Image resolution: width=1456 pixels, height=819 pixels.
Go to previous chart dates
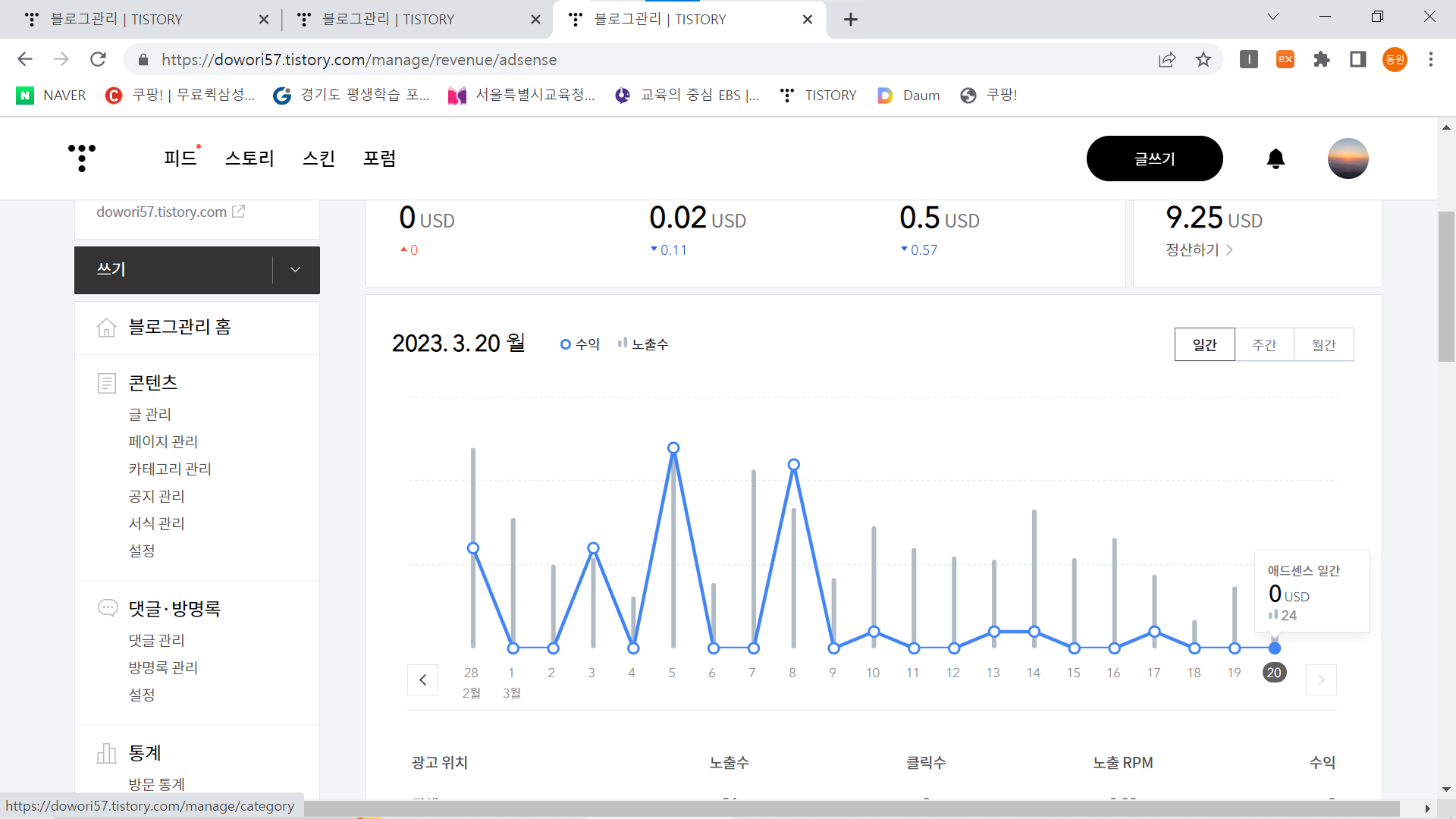pos(423,679)
